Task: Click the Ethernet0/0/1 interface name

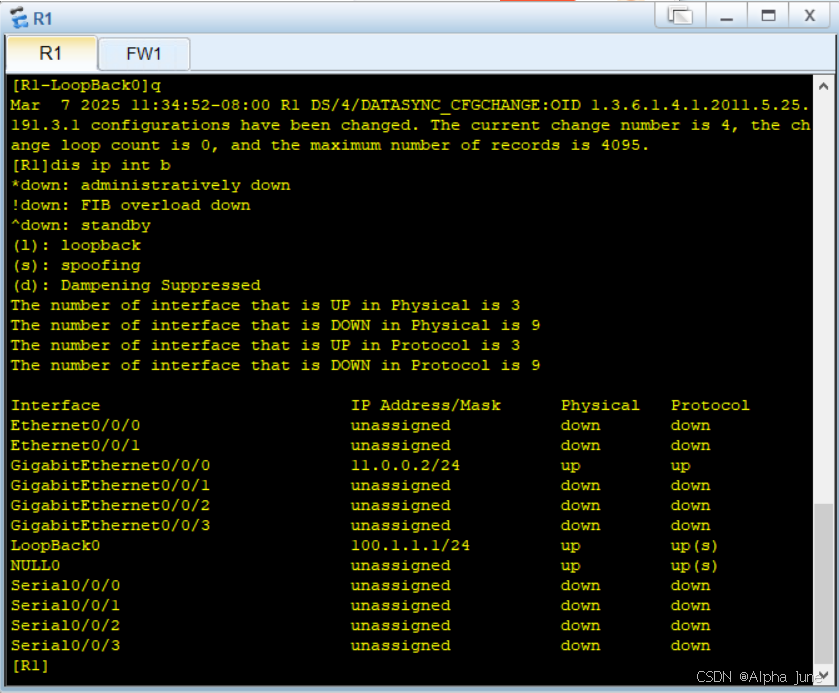Action: 75,445
